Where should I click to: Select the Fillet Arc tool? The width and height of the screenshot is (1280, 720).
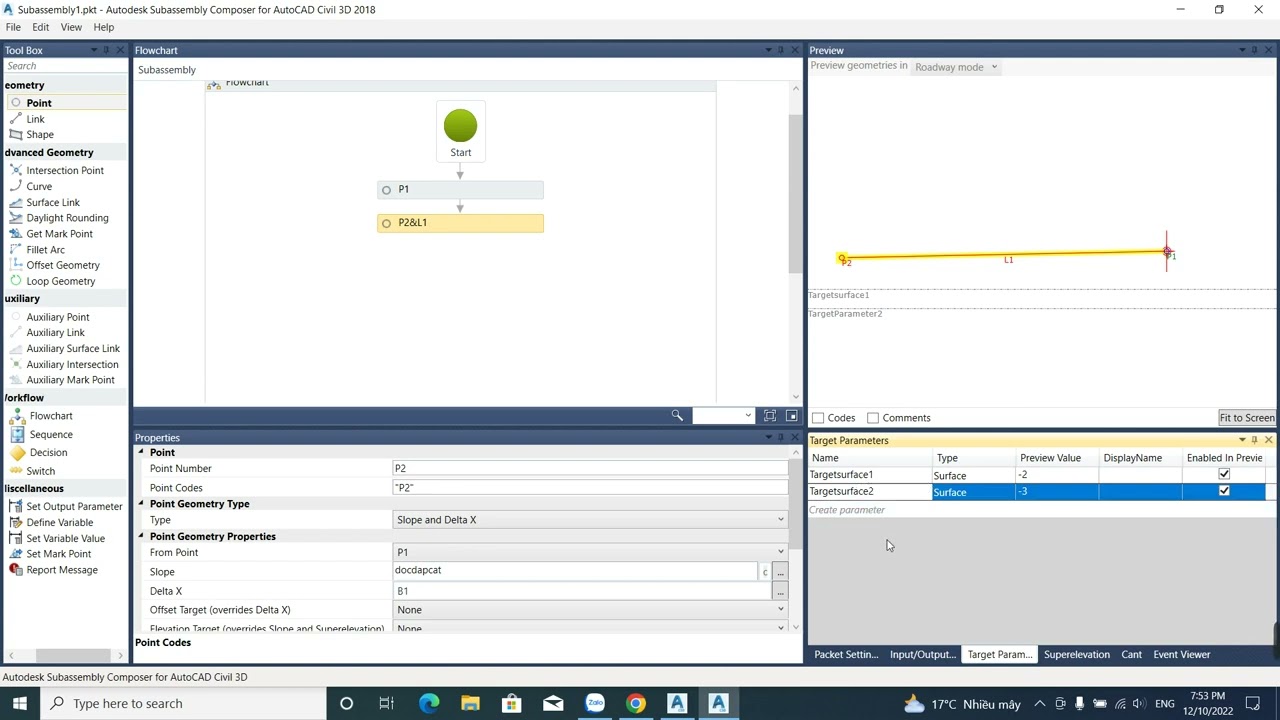[x=45, y=250]
